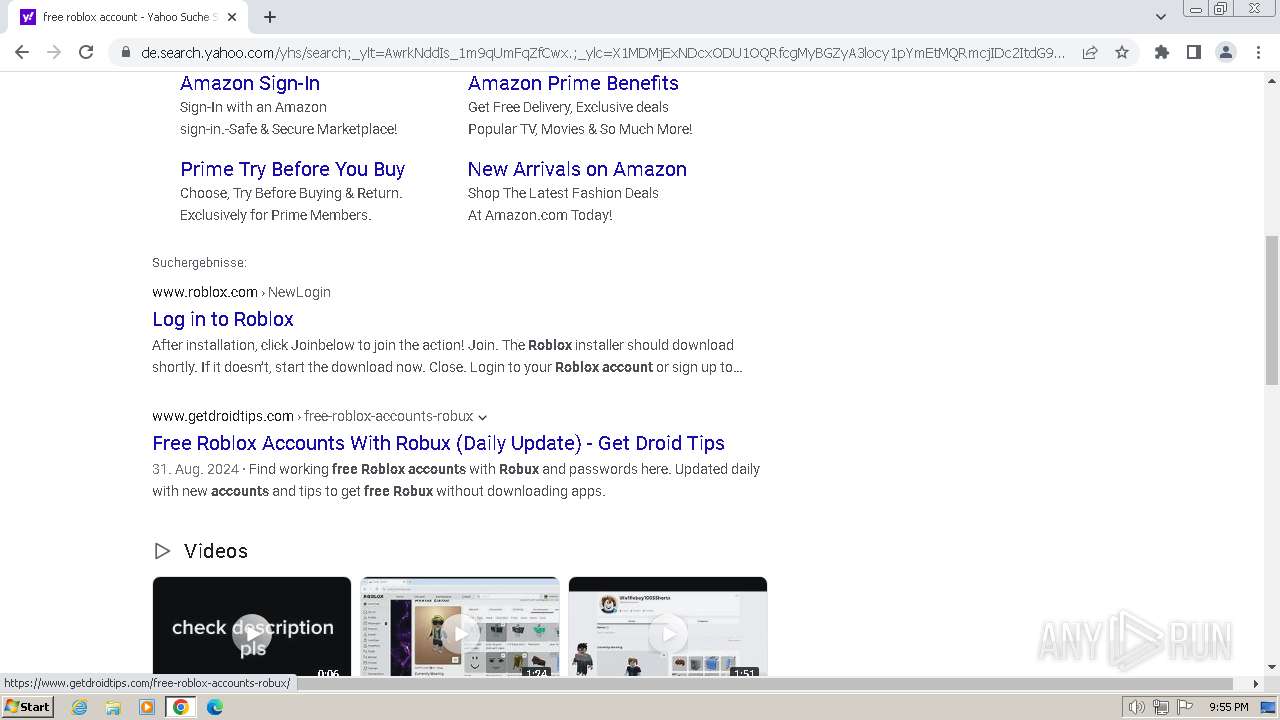This screenshot has width=1280, height=720.
Task: Expand the getdroidtips result options chevron
Action: [482, 417]
